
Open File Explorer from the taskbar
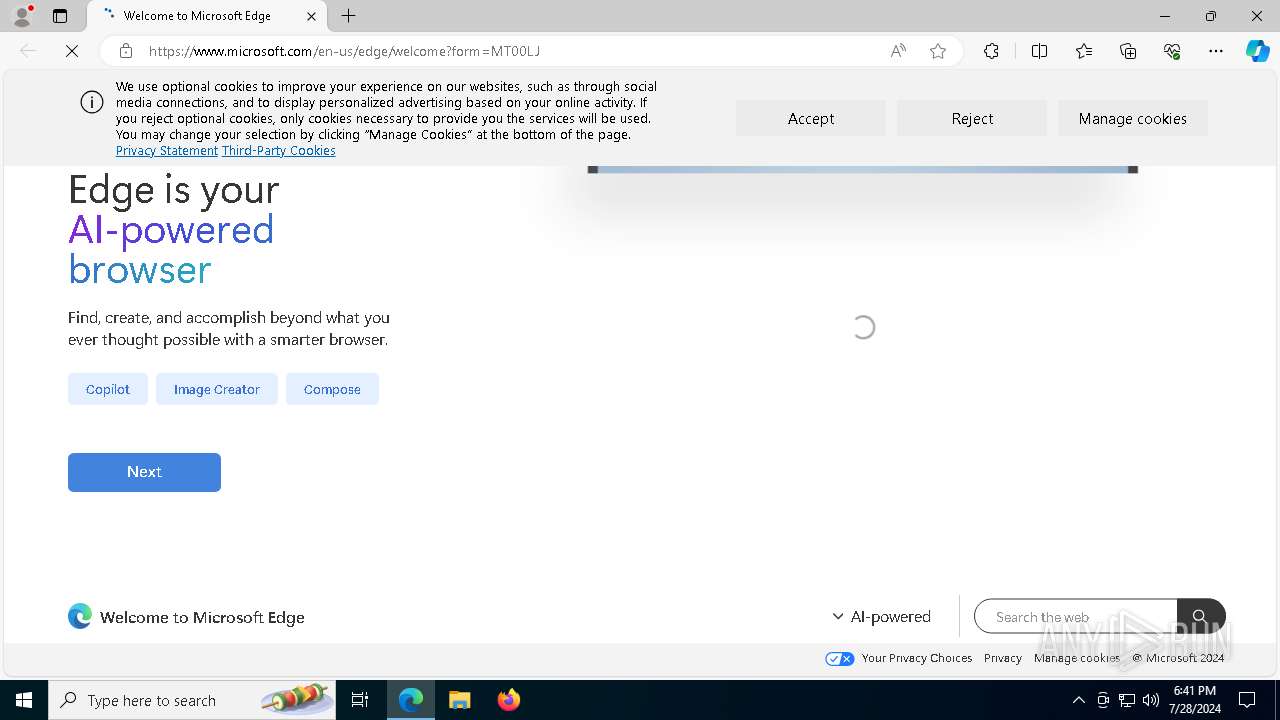click(x=459, y=700)
